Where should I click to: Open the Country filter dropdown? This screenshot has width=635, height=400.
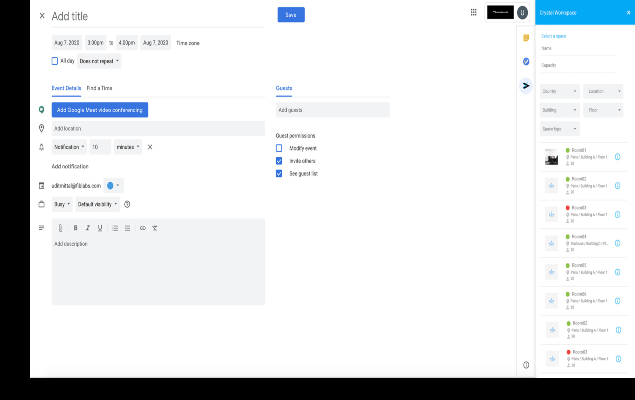pos(560,91)
